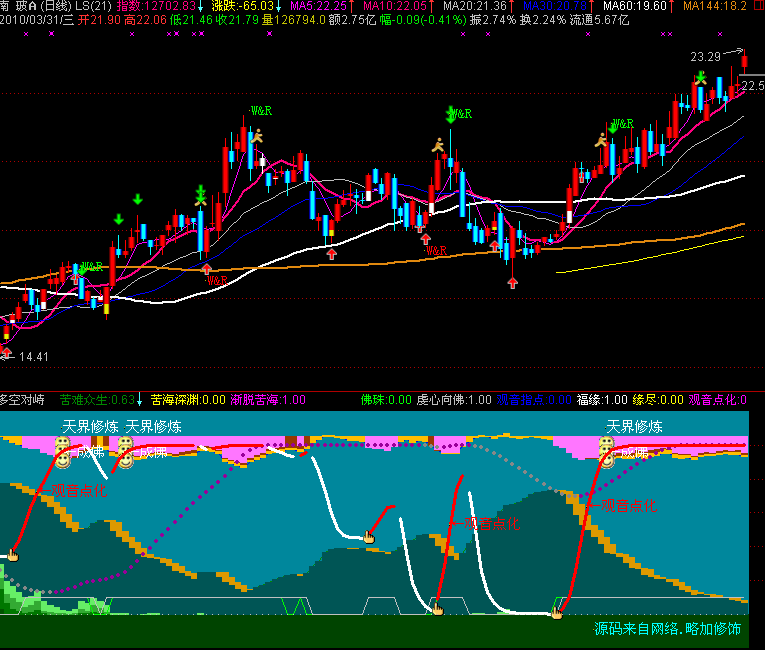The height and width of the screenshot is (650, 765).
Task: Click the green down arrow attached to second green W&R
Action: coord(451,115)
